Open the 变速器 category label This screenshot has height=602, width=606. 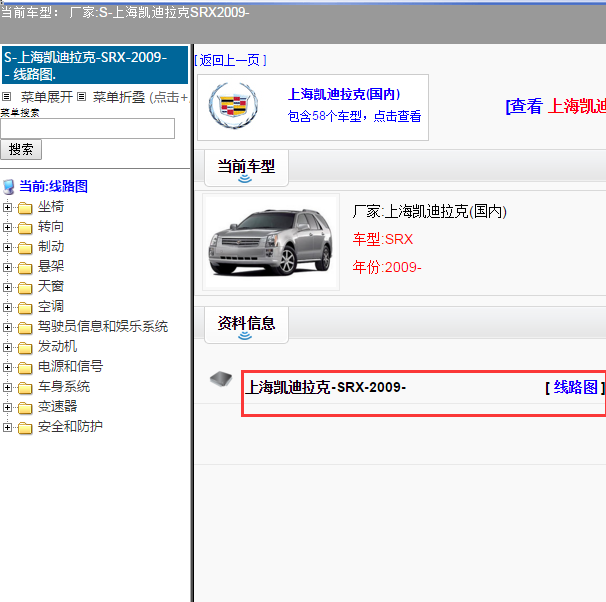57,406
